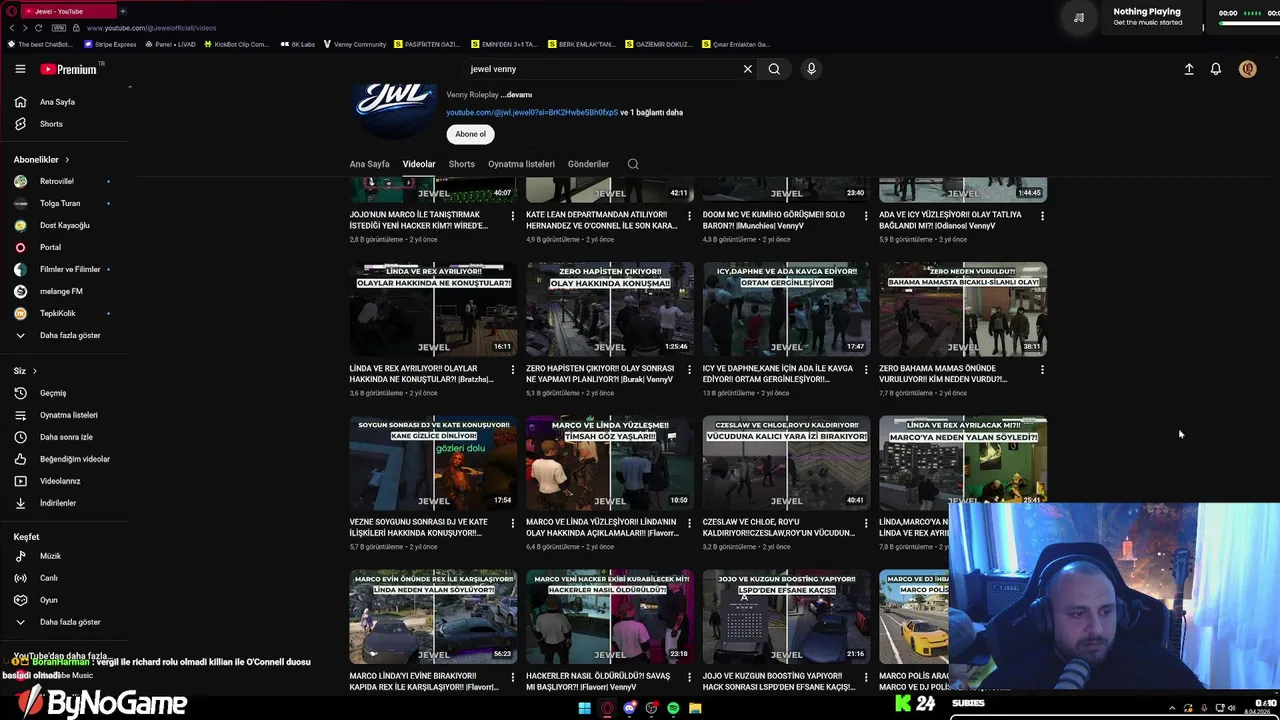Image resolution: width=1280 pixels, height=720 pixels.
Task: Open the account avatar menu
Action: coord(1247,69)
